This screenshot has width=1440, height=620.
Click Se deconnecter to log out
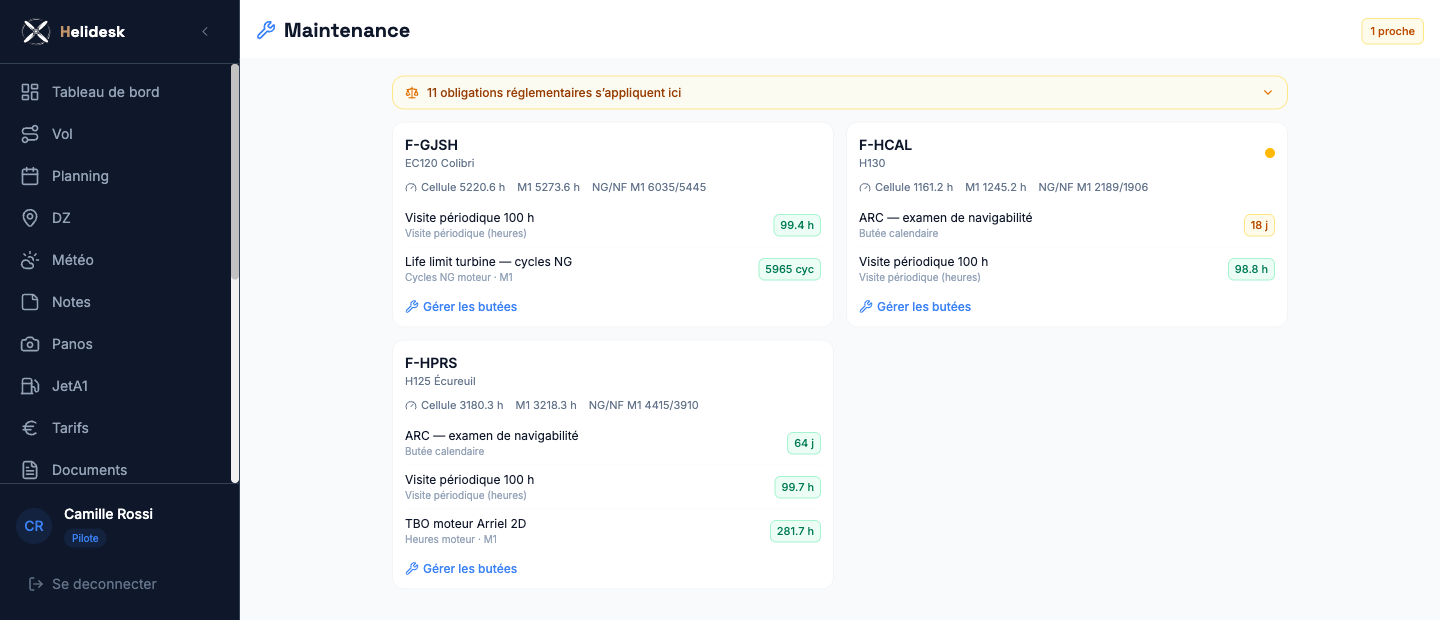coord(93,584)
